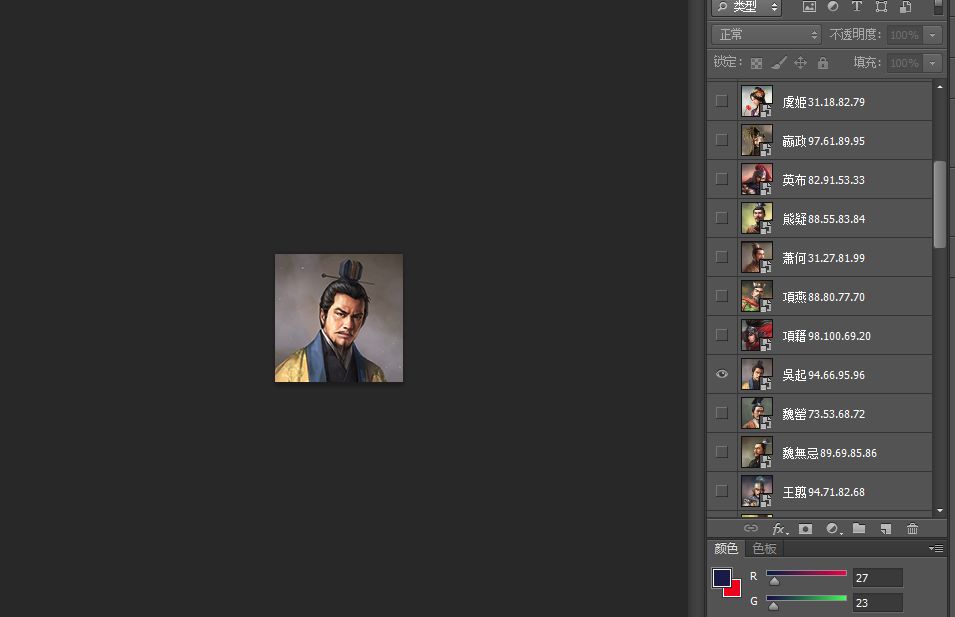Image resolution: width=955 pixels, height=617 pixels.
Task: Show the 項燕88.80.77.70 layer
Action: [x=722, y=296]
